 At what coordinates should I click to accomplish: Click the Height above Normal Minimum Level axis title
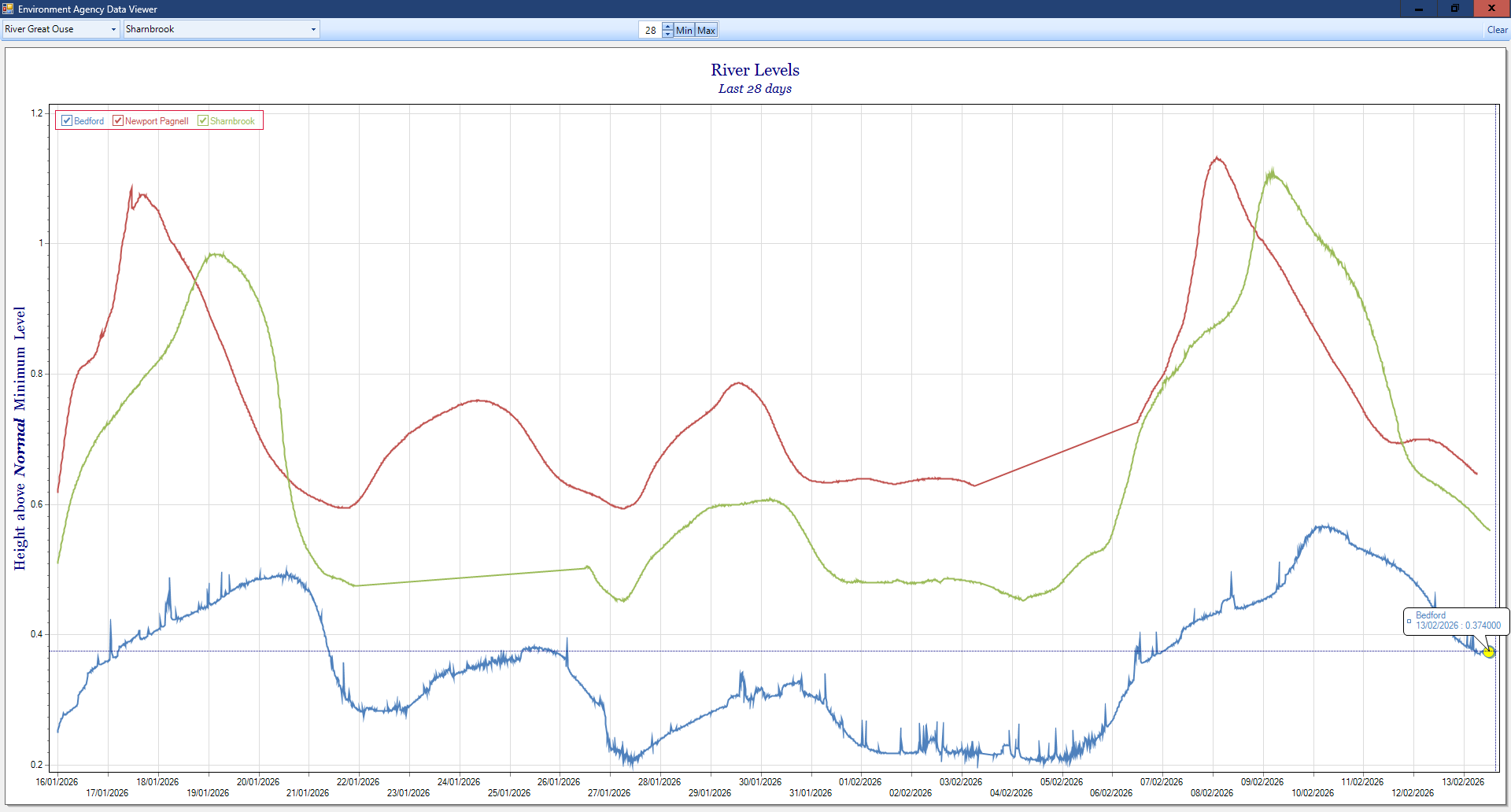point(20,437)
